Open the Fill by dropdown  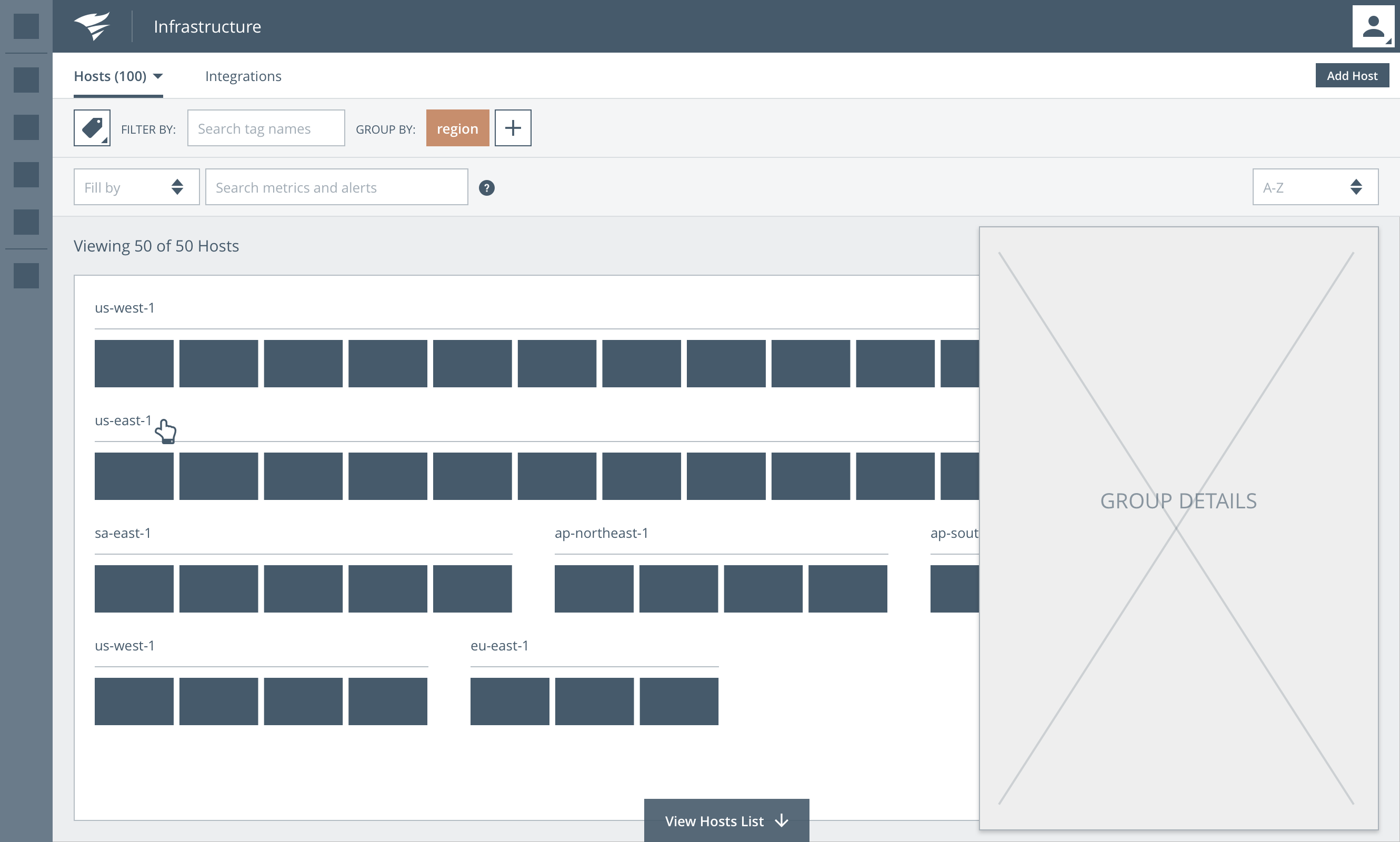136,187
